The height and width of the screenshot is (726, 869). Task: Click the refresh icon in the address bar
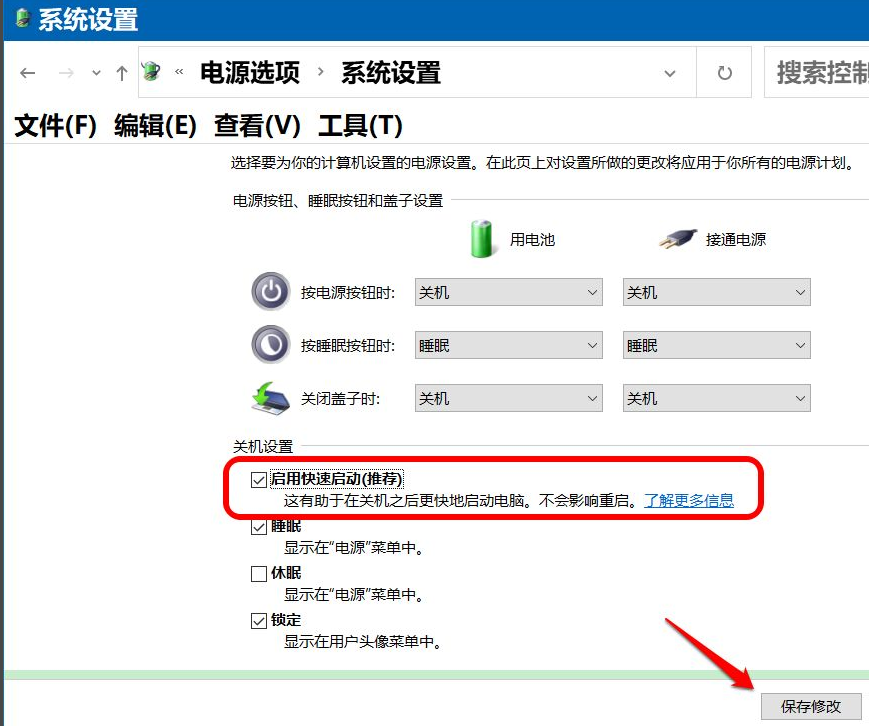(723, 72)
